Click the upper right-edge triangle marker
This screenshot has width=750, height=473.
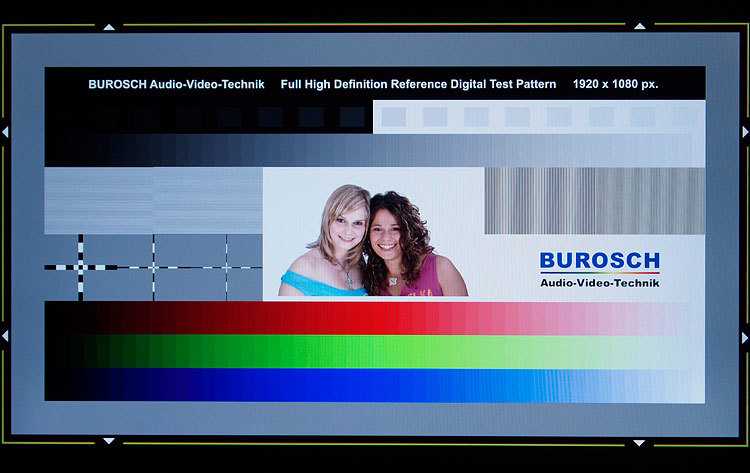745,132
